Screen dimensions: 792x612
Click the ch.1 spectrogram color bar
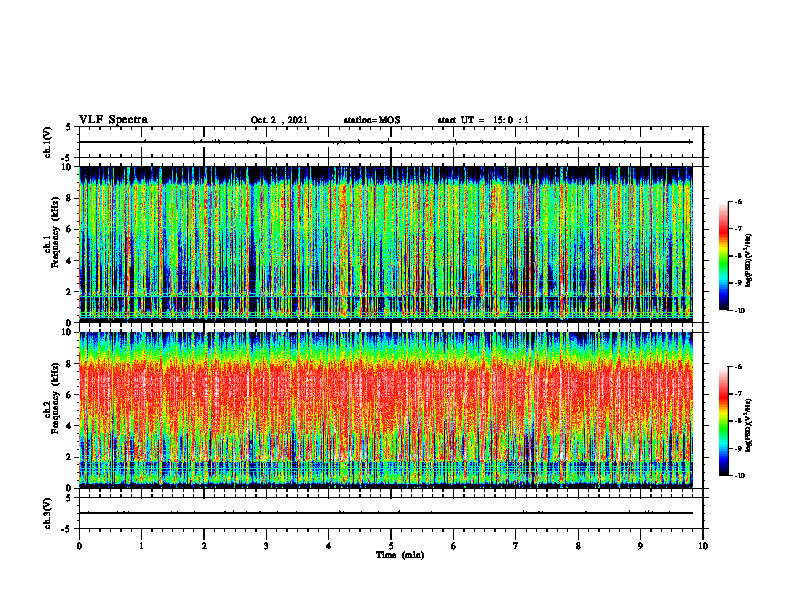click(723, 256)
